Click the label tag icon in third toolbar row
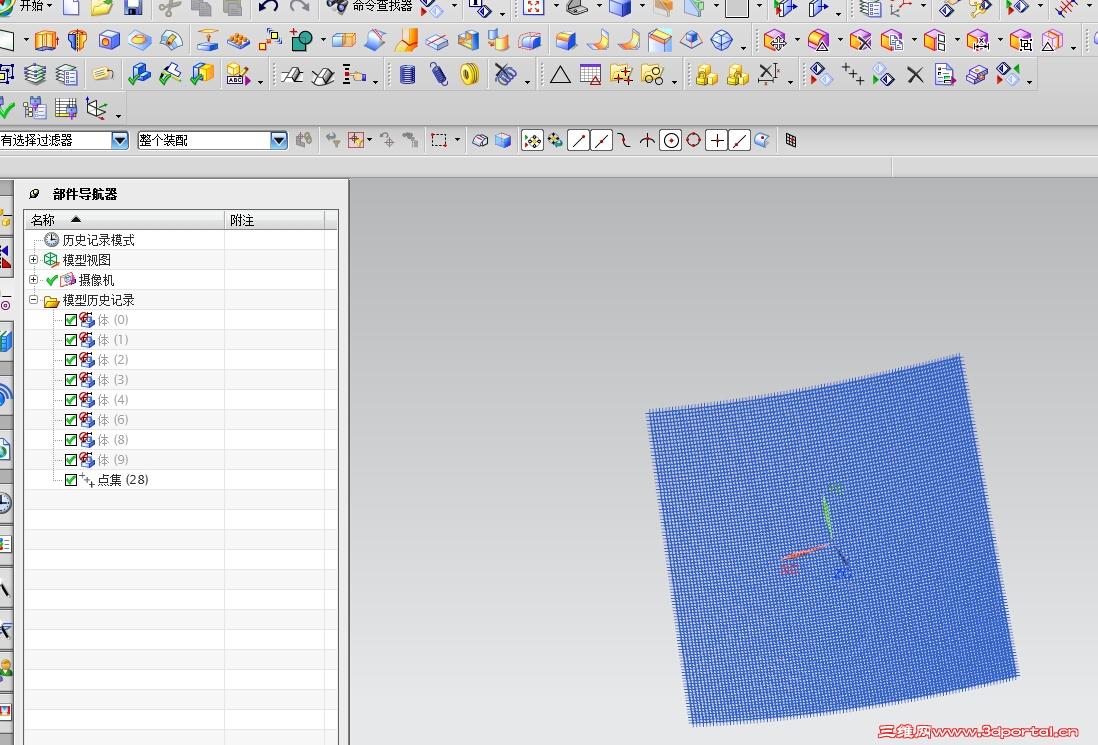The image size is (1098, 745). click(x=102, y=74)
